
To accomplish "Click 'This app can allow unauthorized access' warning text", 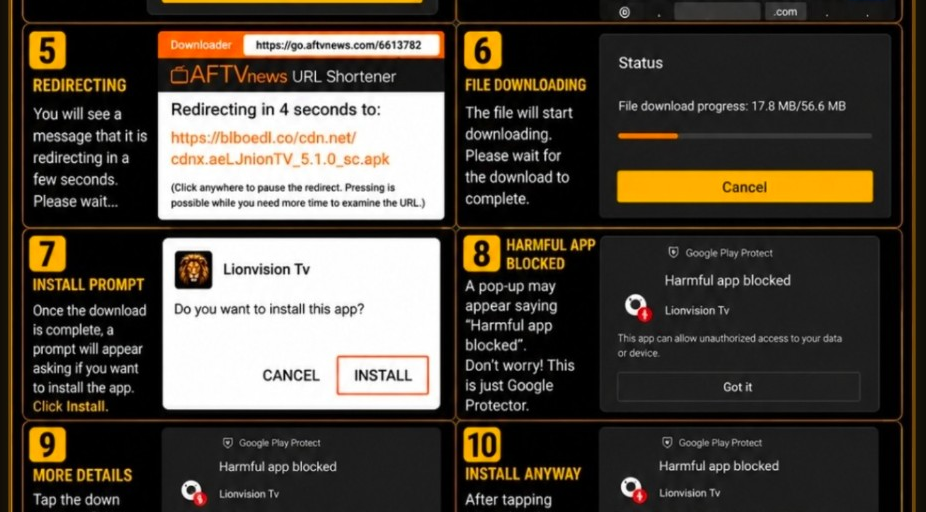I will 730,345.
